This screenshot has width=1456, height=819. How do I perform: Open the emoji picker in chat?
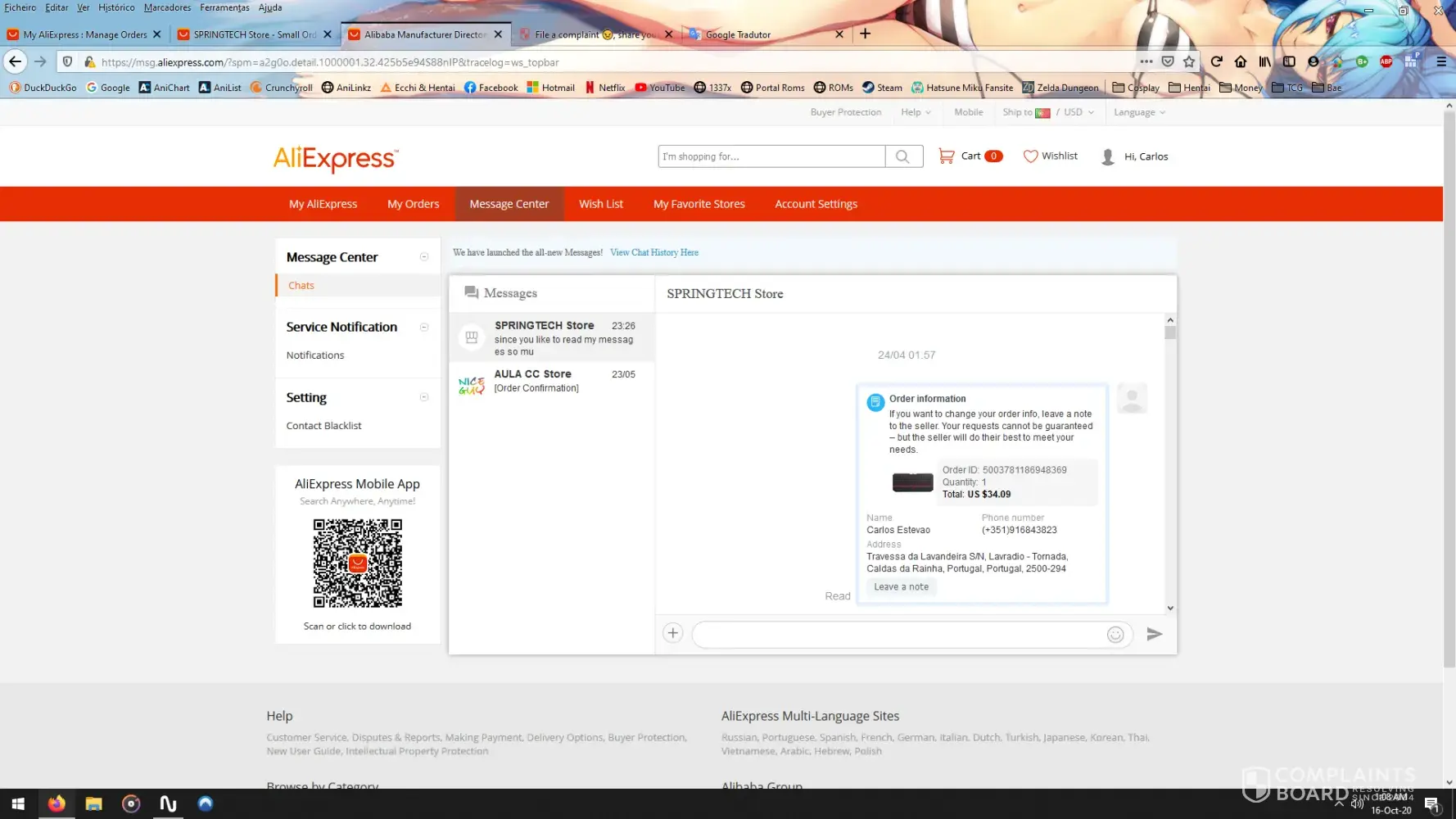pos(1115,635)
